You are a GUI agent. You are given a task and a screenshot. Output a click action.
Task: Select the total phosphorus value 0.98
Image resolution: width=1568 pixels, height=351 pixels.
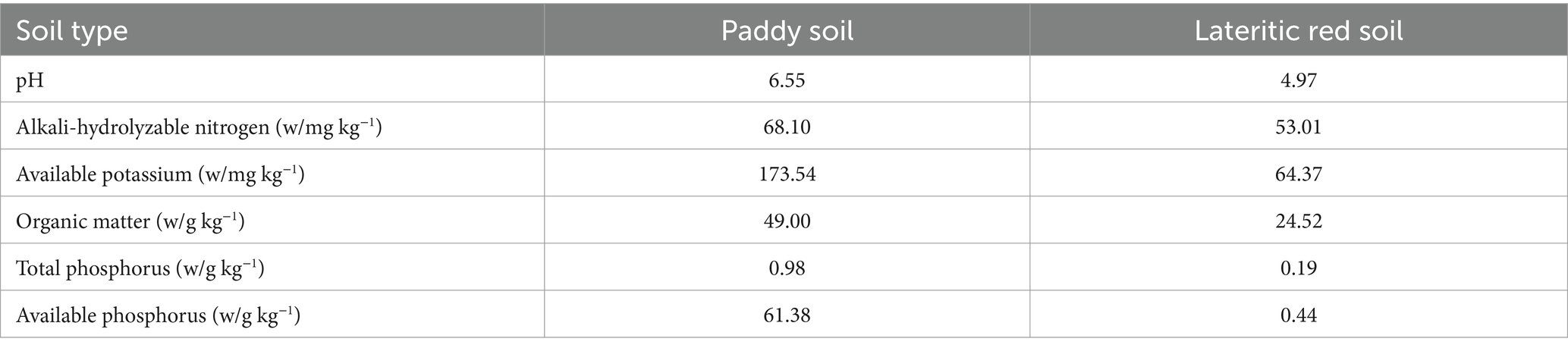[x=787, y=268]
